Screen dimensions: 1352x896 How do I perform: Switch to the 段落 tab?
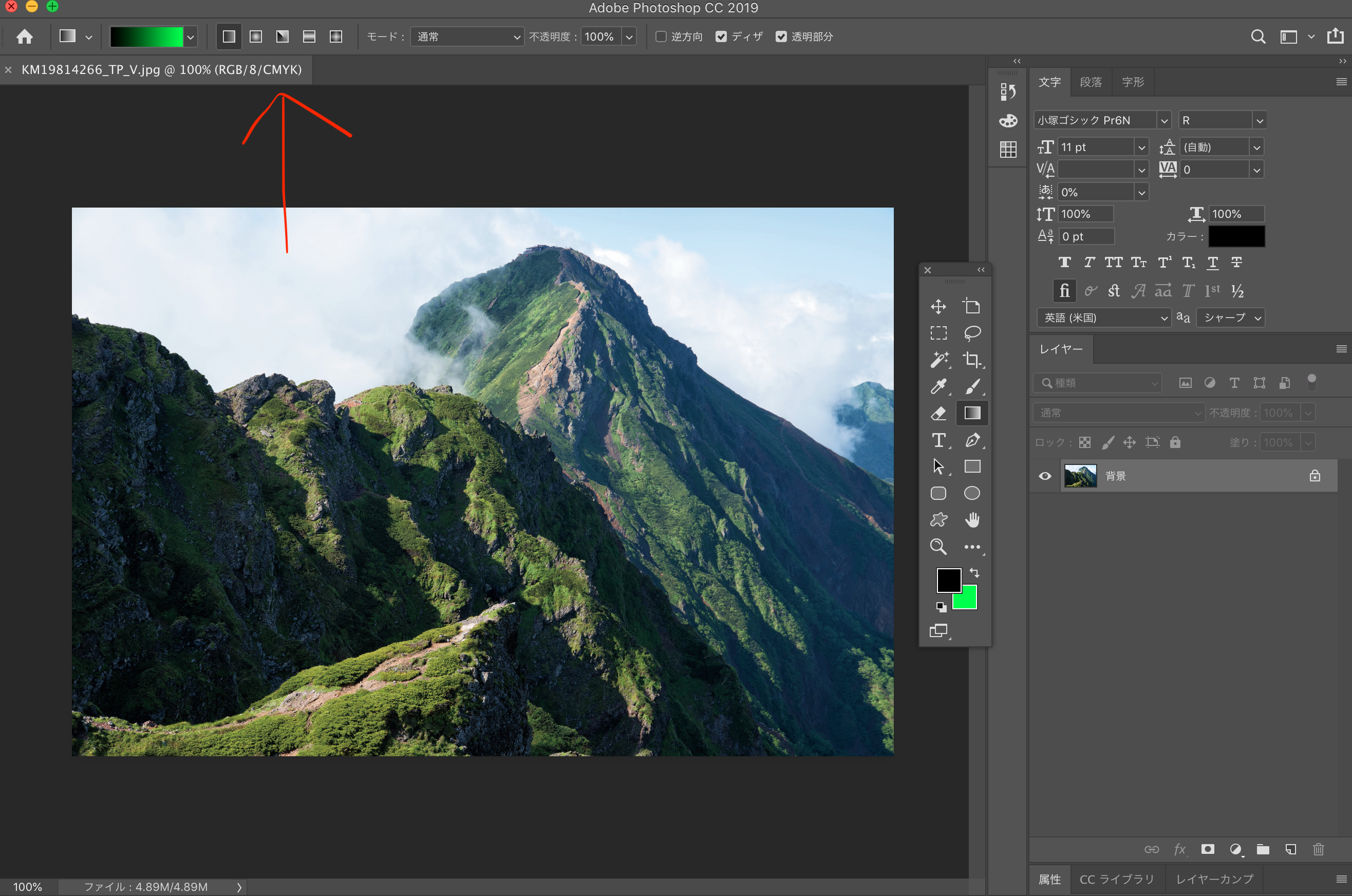click(x=1091, y=82)
